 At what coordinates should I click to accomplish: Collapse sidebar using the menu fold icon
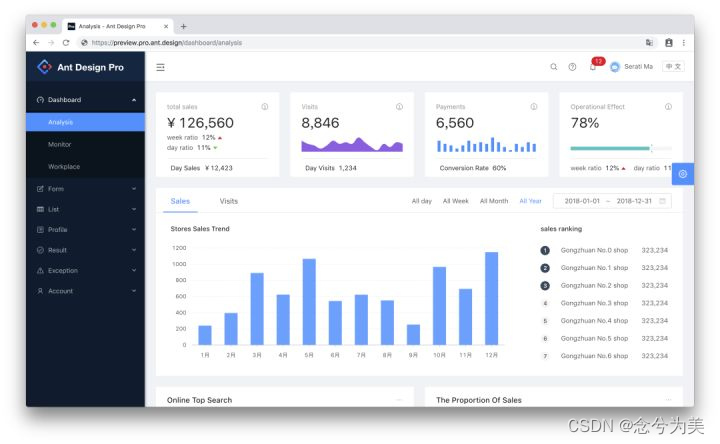[x=160, y=67]
